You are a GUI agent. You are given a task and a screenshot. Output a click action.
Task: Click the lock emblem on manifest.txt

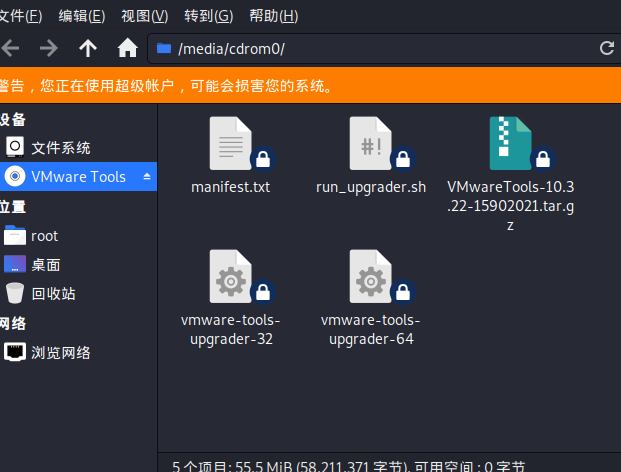click(x=263, y=160)
